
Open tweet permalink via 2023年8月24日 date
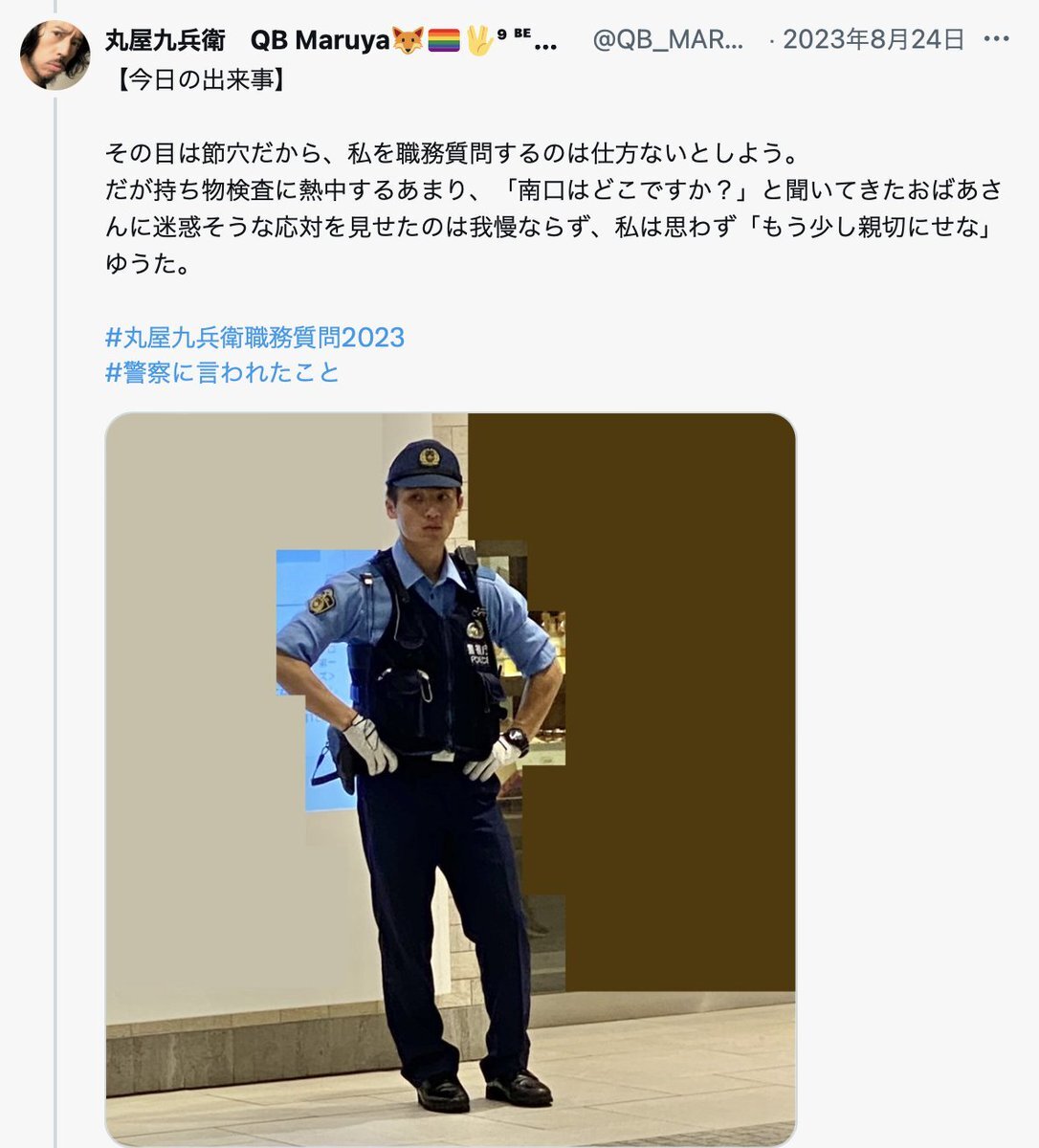873,40
